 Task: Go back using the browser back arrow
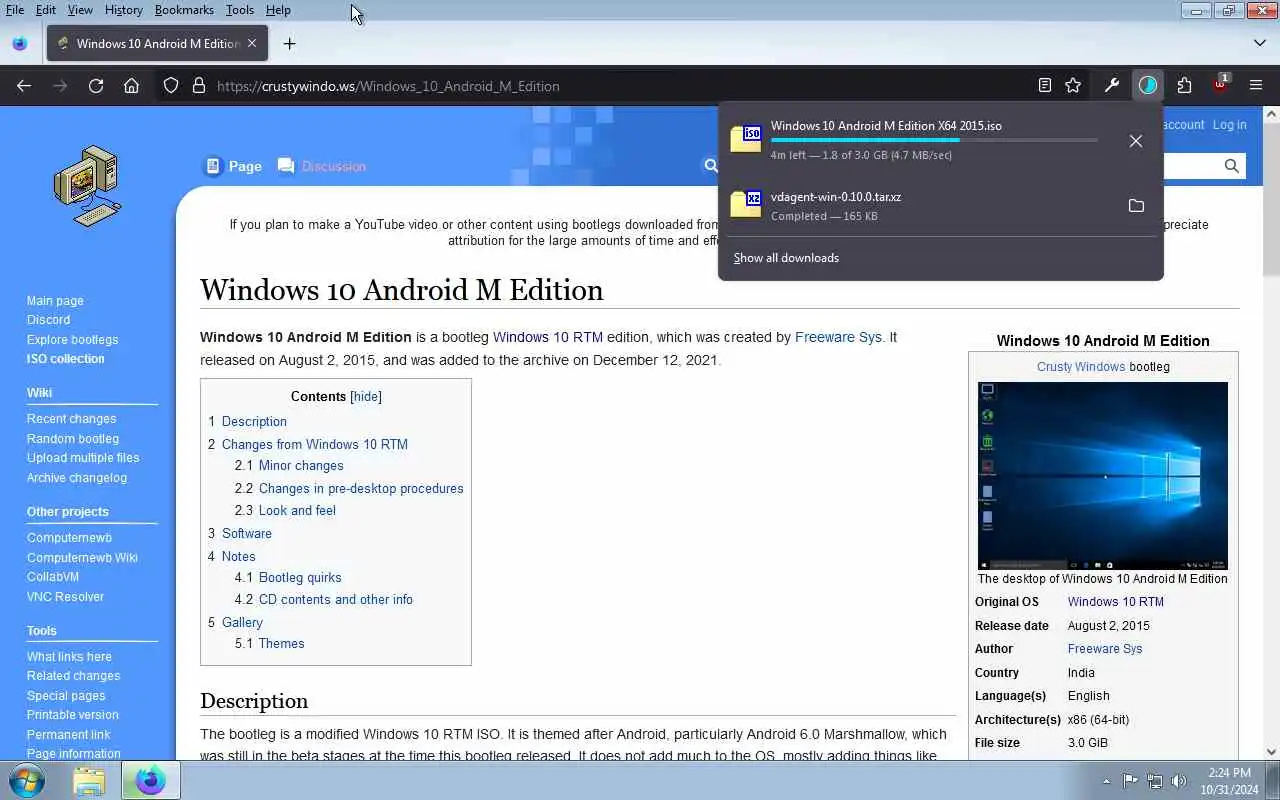[24, 86]
